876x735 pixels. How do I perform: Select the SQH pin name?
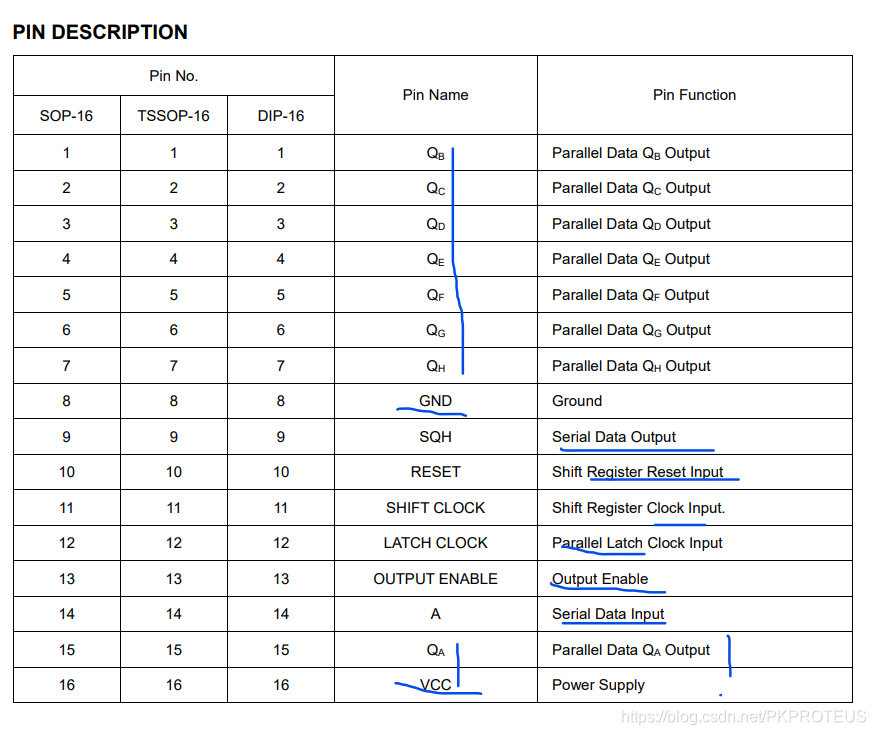[435, 437]
